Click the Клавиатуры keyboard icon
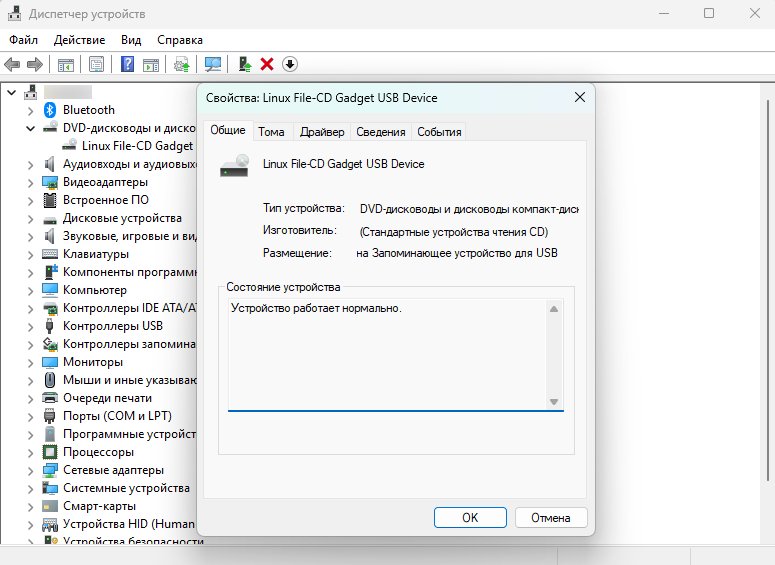The height and width of the screenshot is (565, 775). 50,254
